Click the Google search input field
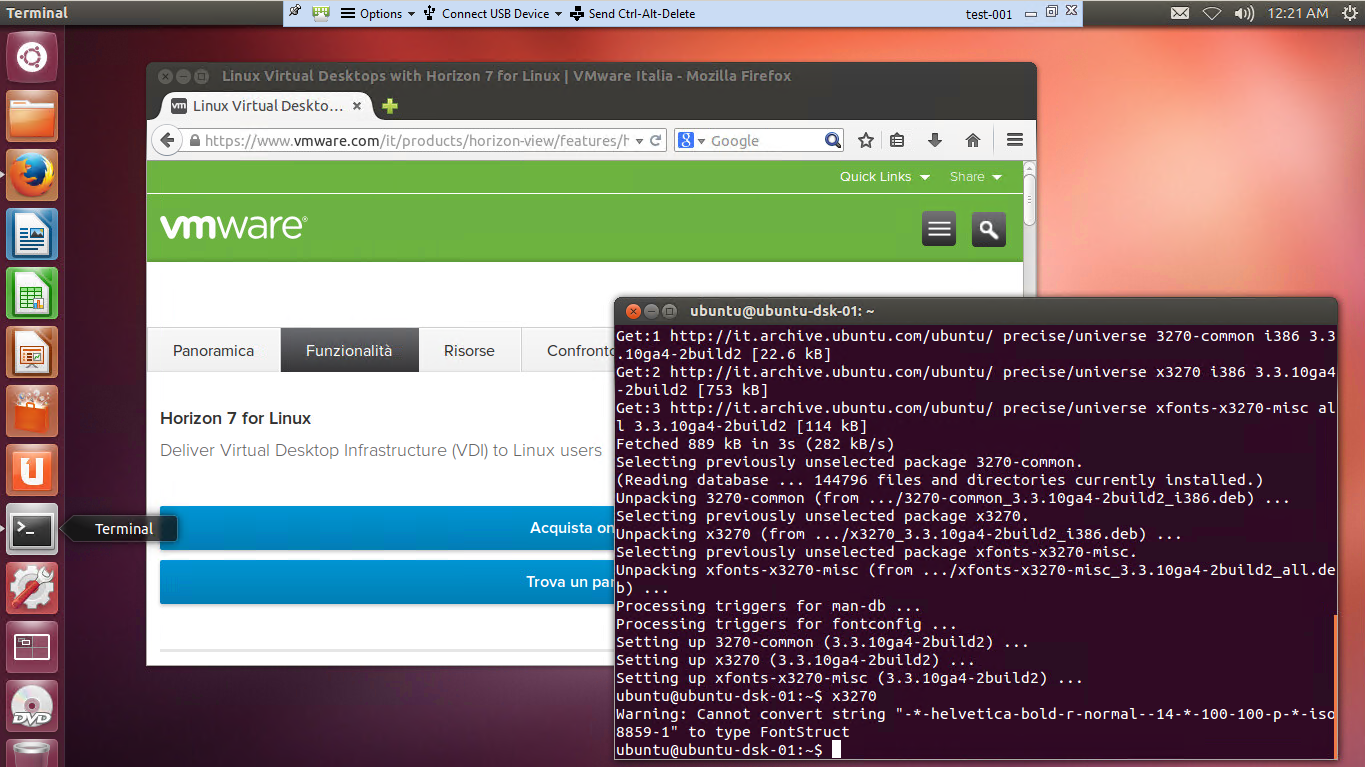This screenshot has width=1365, height=767. tap(765, 141)
